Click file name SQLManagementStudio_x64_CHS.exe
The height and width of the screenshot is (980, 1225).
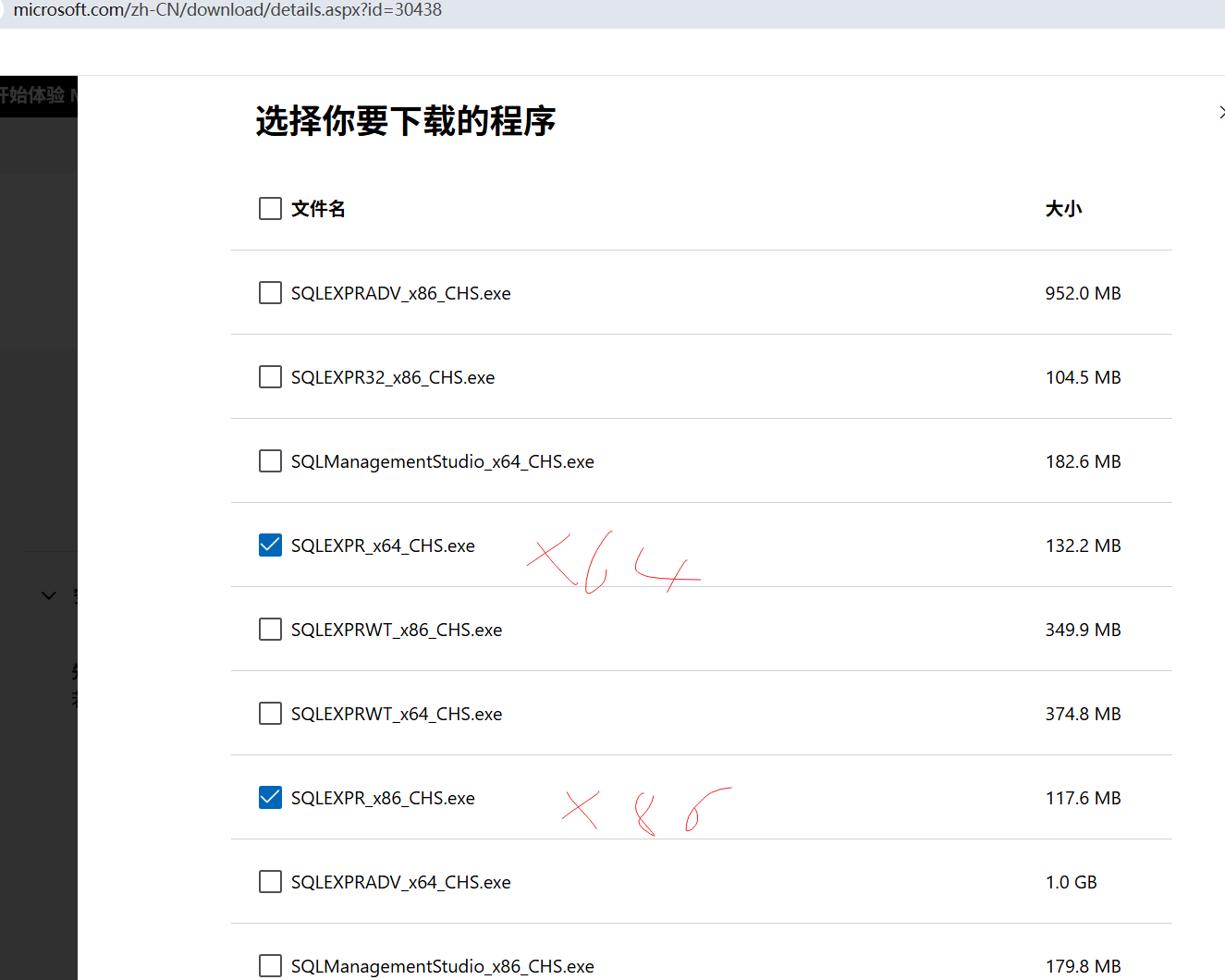pyautogui.click(x=443, y=461)
